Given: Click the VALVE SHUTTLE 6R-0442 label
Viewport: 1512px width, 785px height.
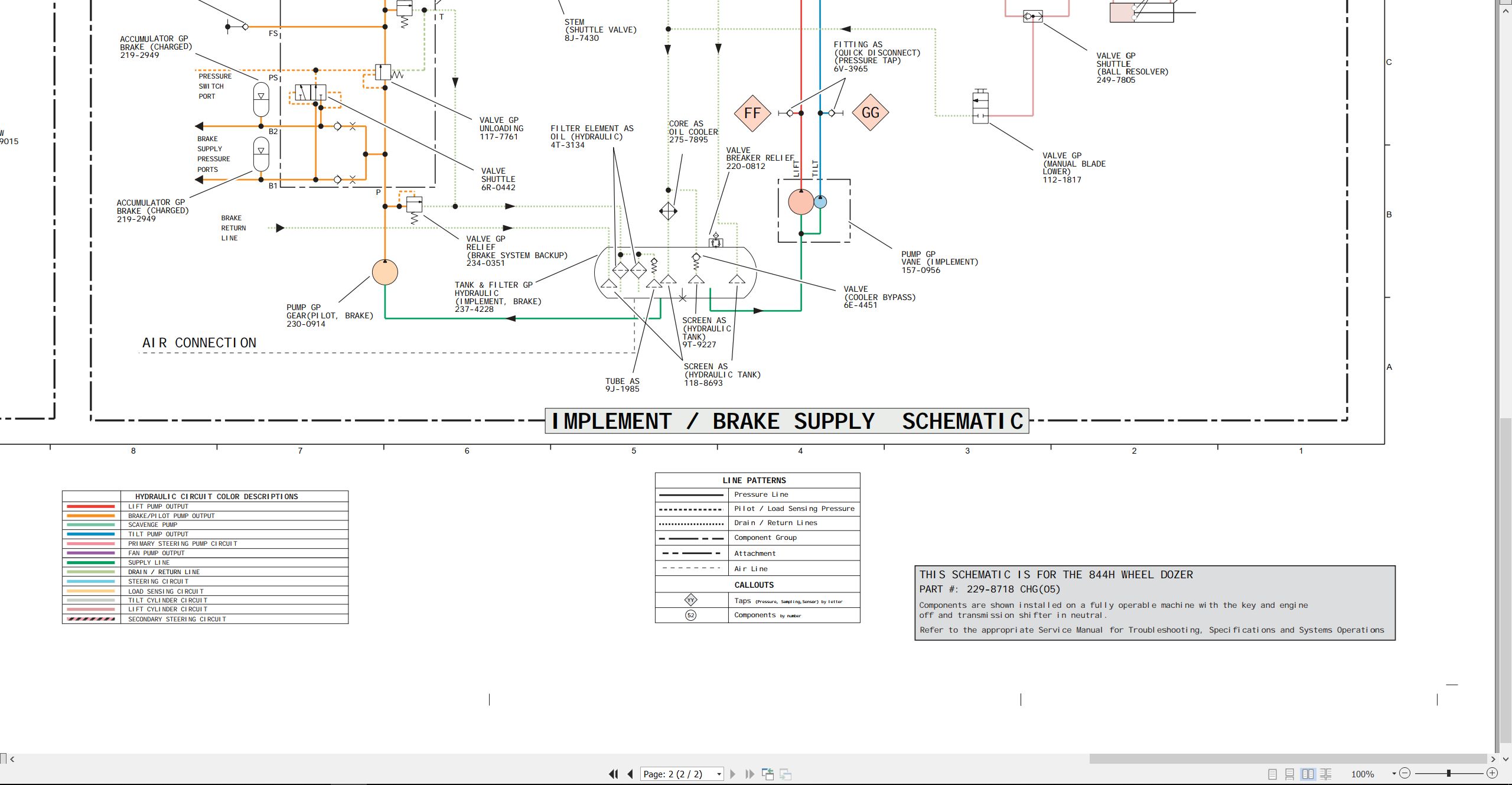Looking at the screenshot, I should click(498, 179).
